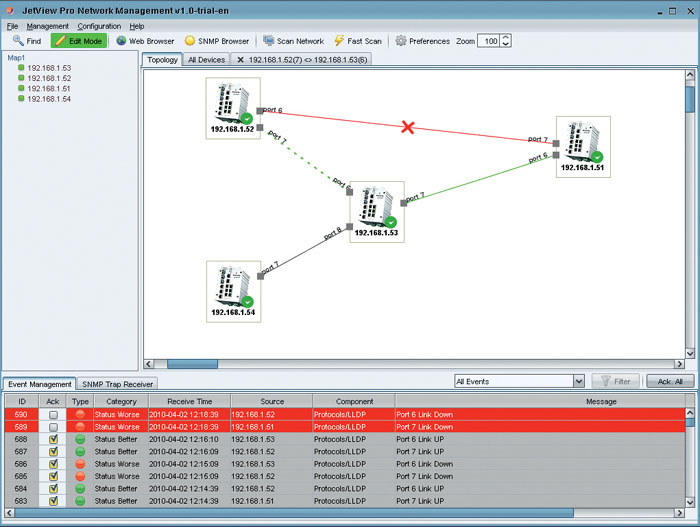Start Scan Network from toolbar

(x=269, y=41)
